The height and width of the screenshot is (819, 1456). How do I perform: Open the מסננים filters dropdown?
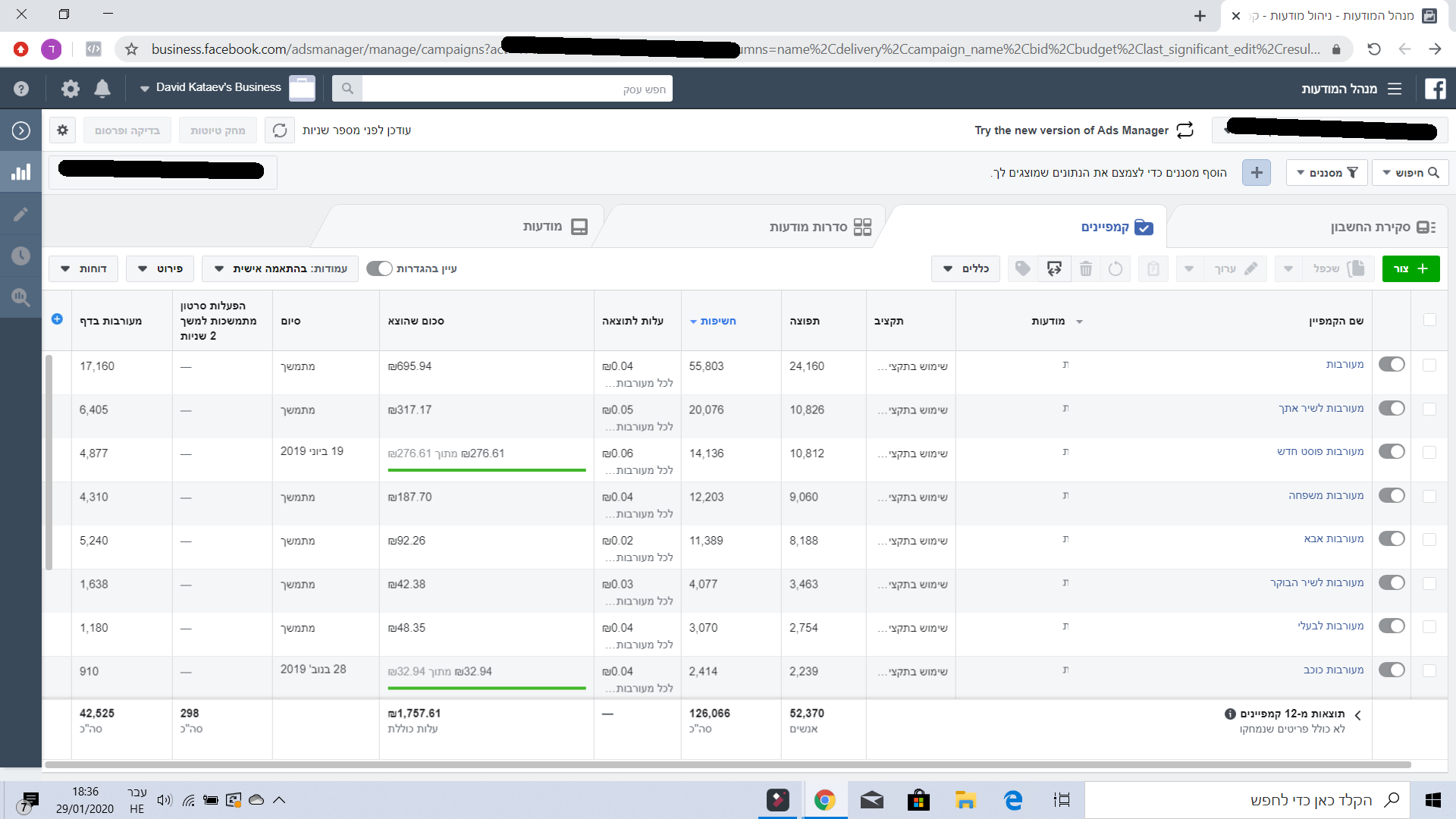tap(1327, 173)
